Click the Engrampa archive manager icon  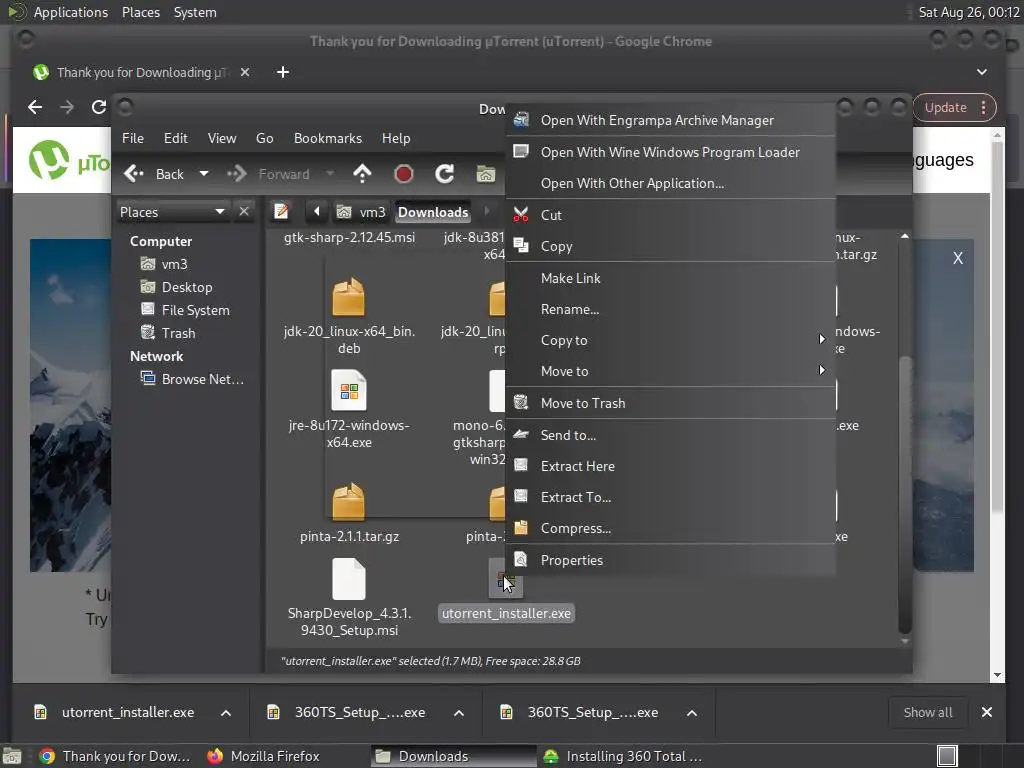(x=520, y=120)
